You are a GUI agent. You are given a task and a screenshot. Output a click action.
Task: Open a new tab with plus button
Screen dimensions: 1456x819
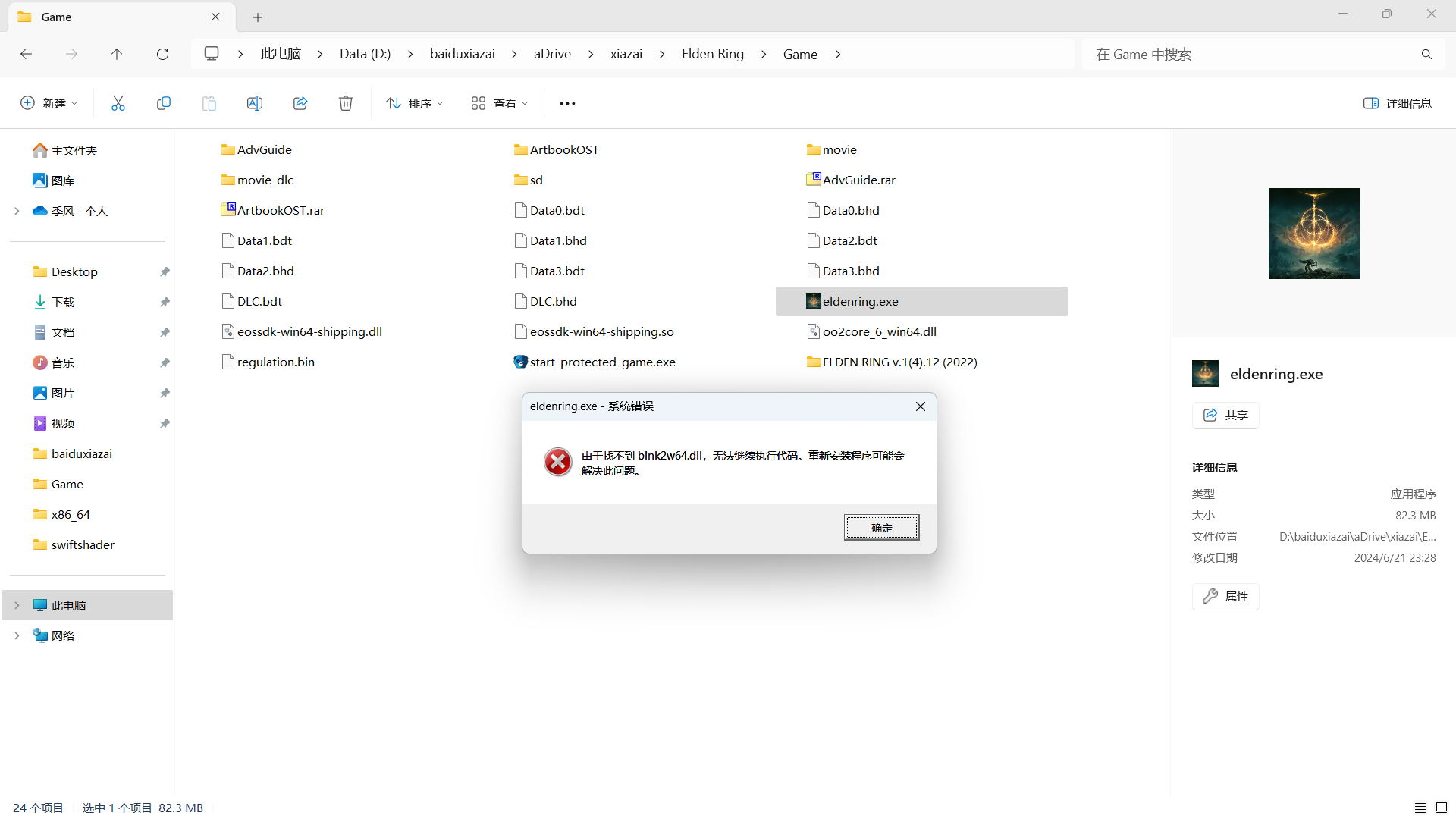coord(258,17)
